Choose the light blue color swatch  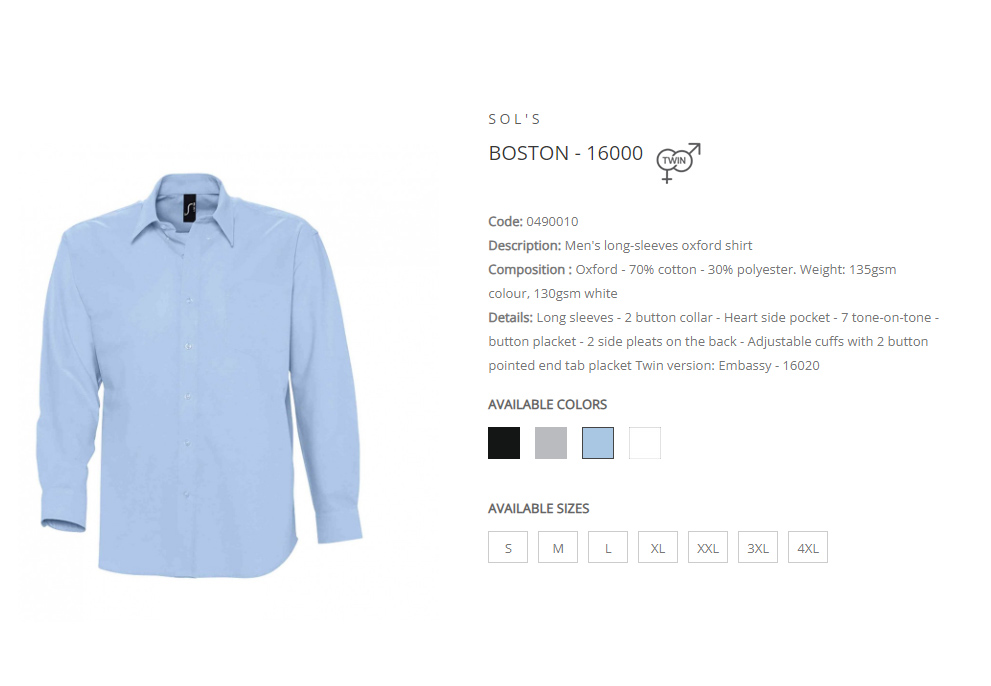pos(598,443)
